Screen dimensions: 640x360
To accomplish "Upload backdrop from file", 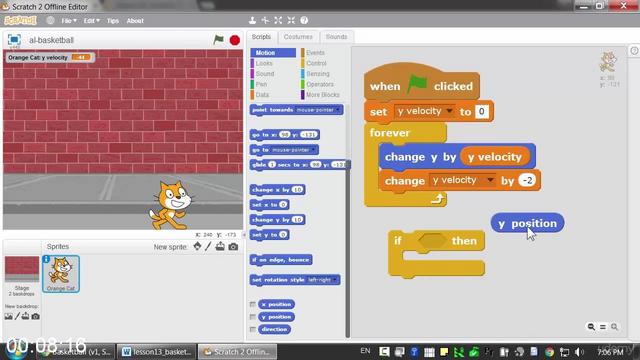I will coord(25,316).
